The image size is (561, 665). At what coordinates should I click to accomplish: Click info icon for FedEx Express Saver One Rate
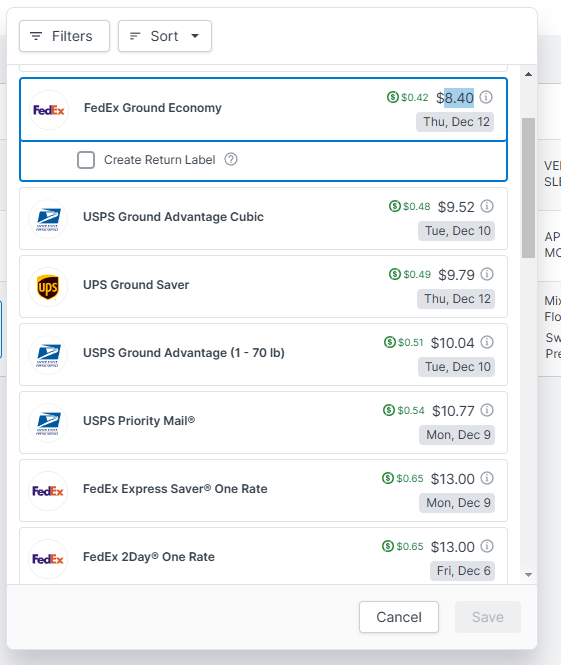487,478
